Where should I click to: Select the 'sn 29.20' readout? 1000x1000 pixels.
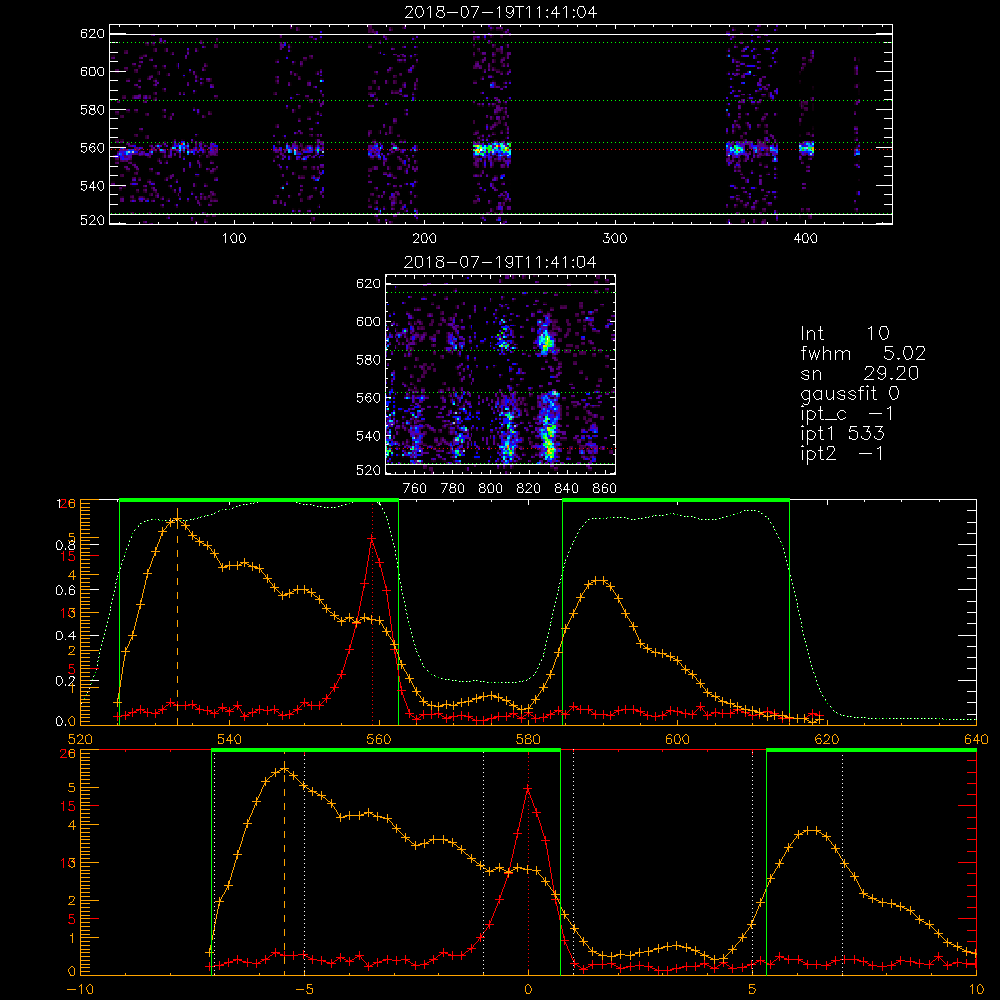pyautogui.click(x=860, y=373)
